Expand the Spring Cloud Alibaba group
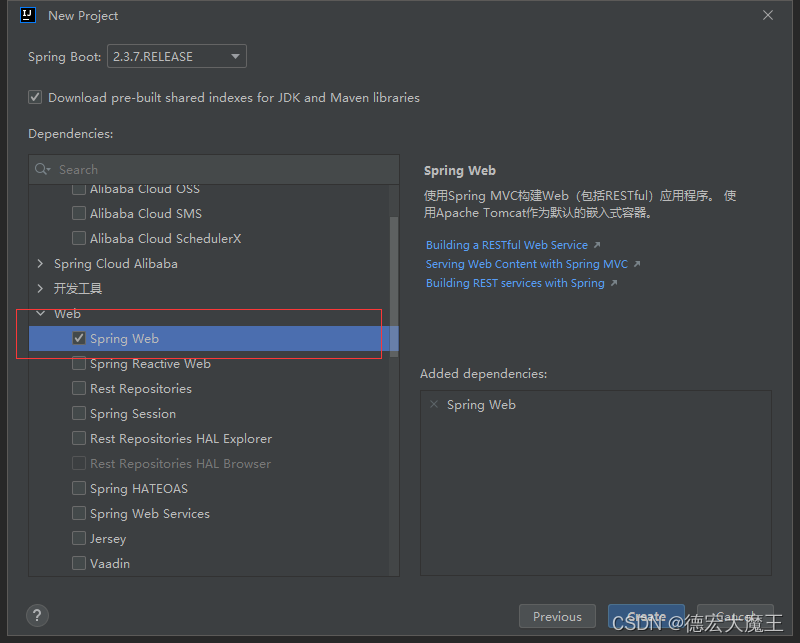 coord(40,263)
